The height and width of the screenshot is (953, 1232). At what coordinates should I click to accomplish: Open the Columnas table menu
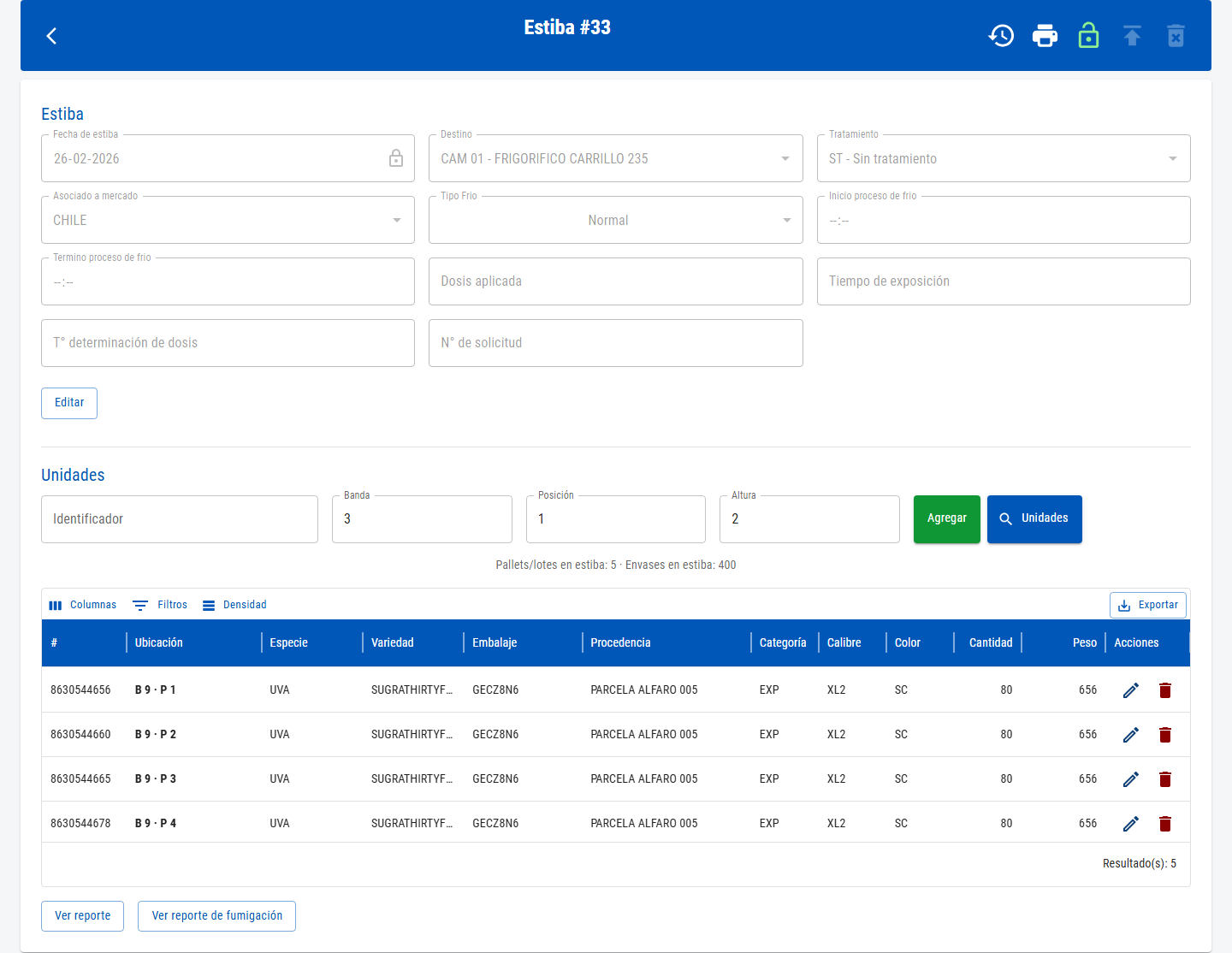83,605
